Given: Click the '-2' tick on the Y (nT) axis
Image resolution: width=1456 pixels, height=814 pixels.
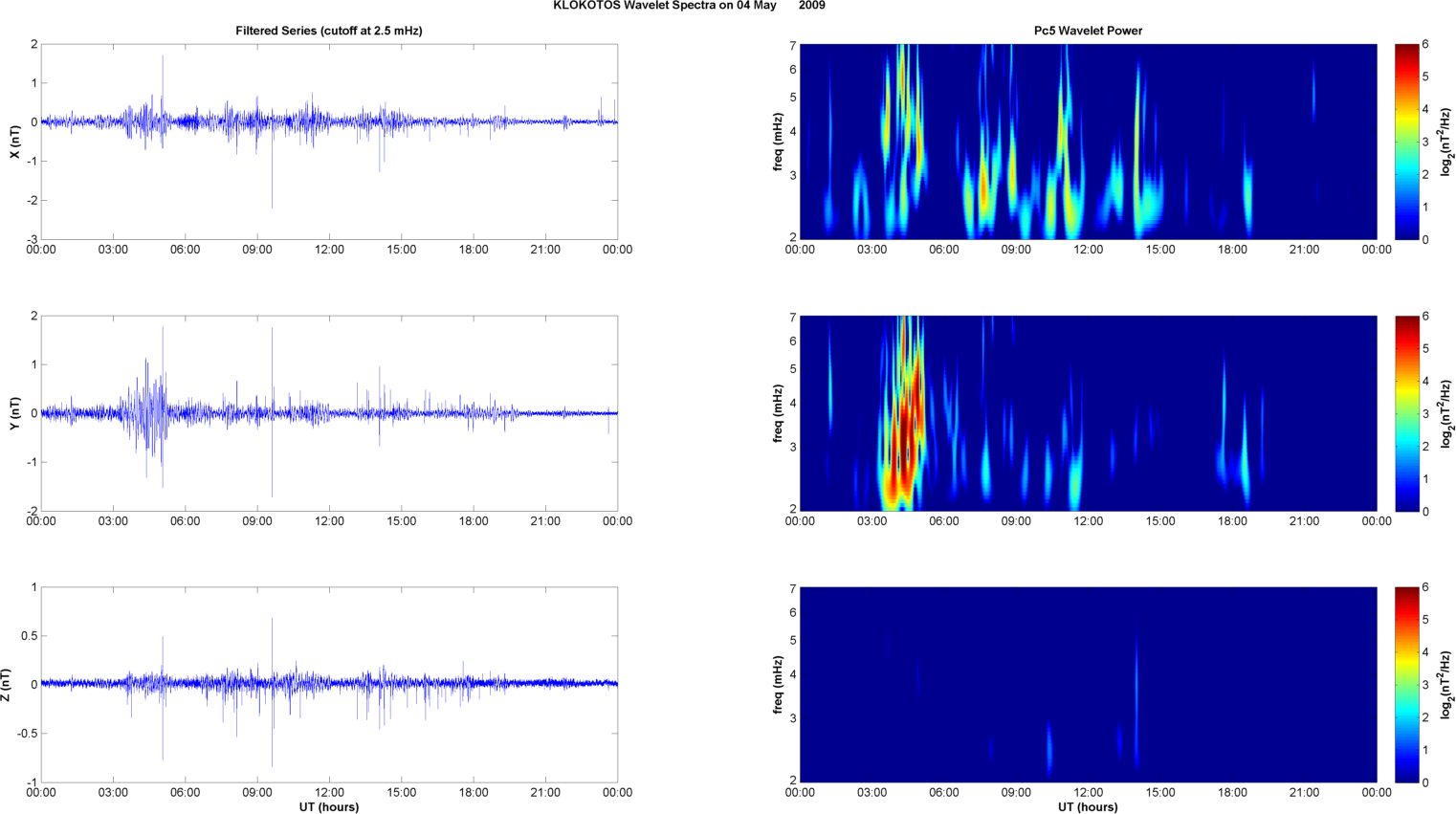Looking at the screenshot, I should (32, 511).
